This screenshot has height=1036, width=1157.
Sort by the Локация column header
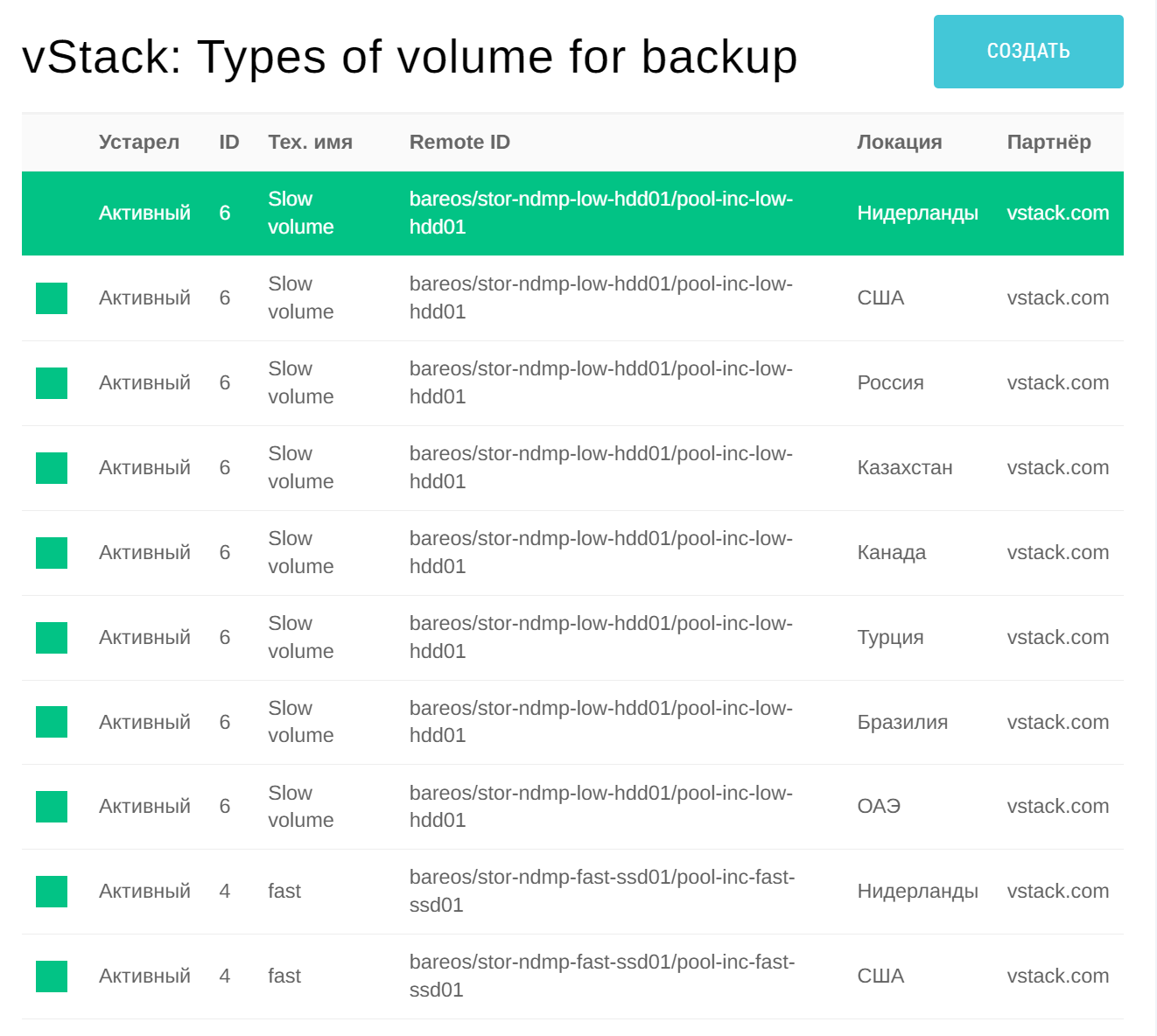(x=900, y=142)
